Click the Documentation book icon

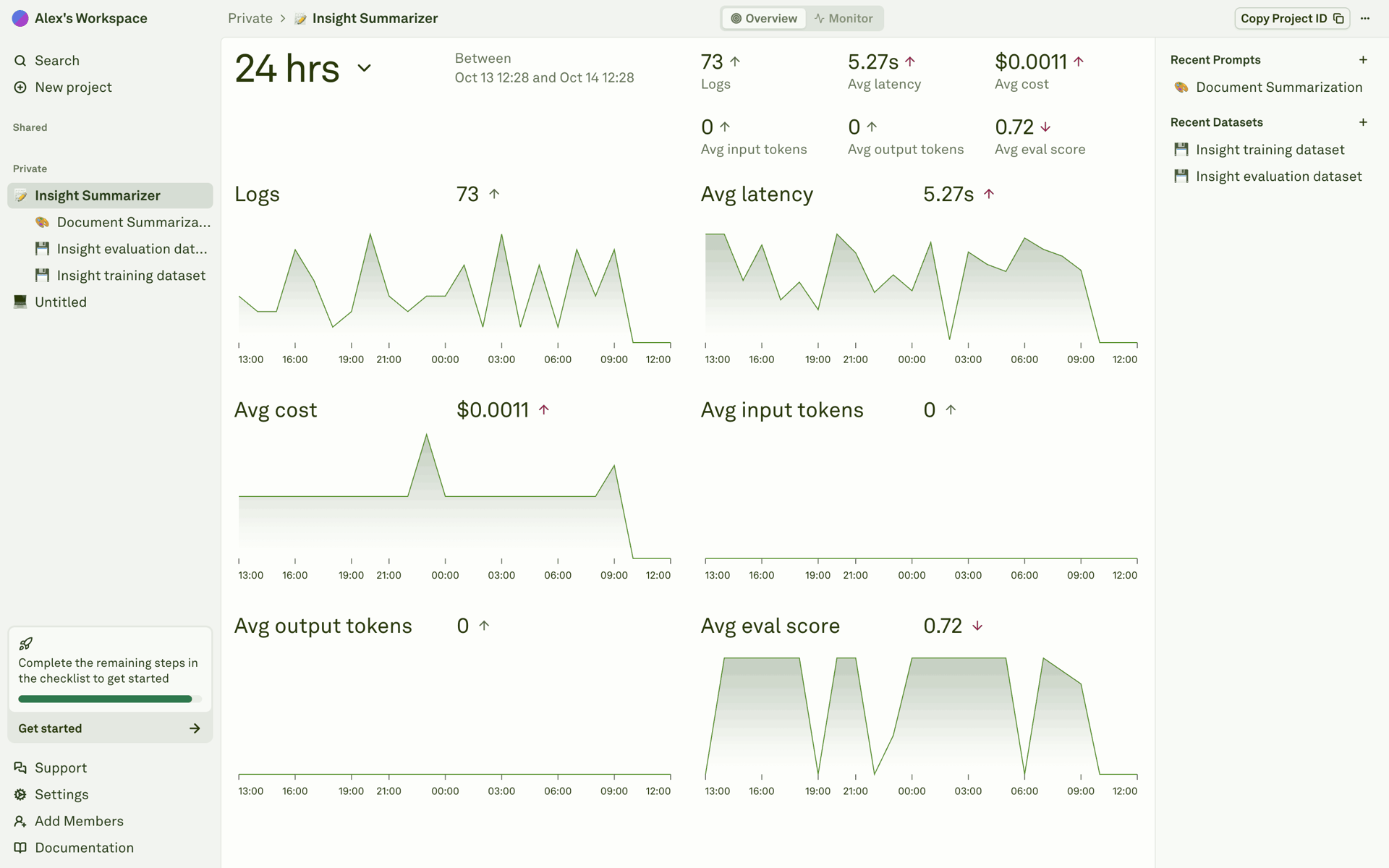[20, 848]
